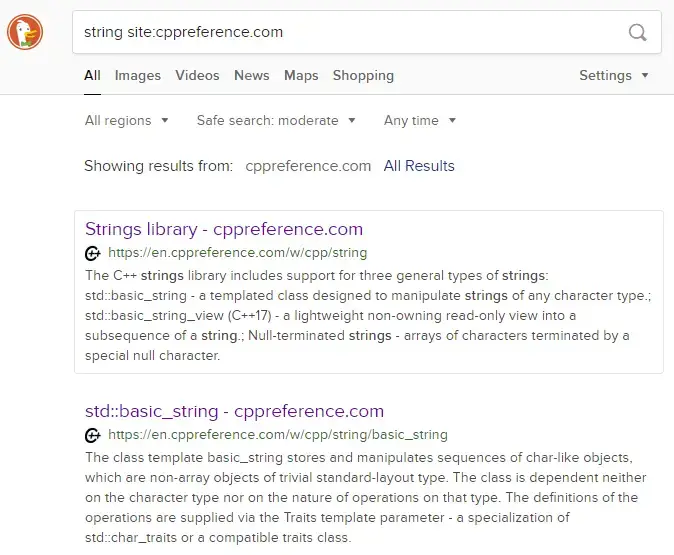The image size is (674, 555).
Task: Switch to the Videos tab
Action: pyautogui.click(x=197, y=75)
